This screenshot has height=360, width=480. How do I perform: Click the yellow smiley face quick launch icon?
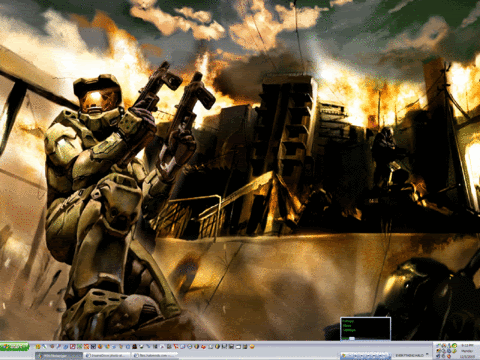(x=252, y=347)
